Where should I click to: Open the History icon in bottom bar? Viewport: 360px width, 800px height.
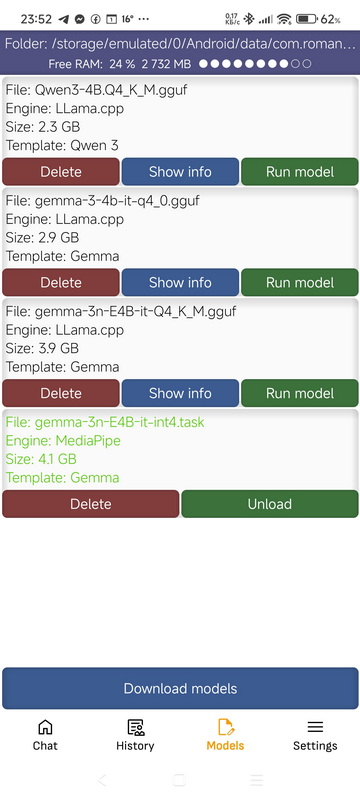(135, 727)
